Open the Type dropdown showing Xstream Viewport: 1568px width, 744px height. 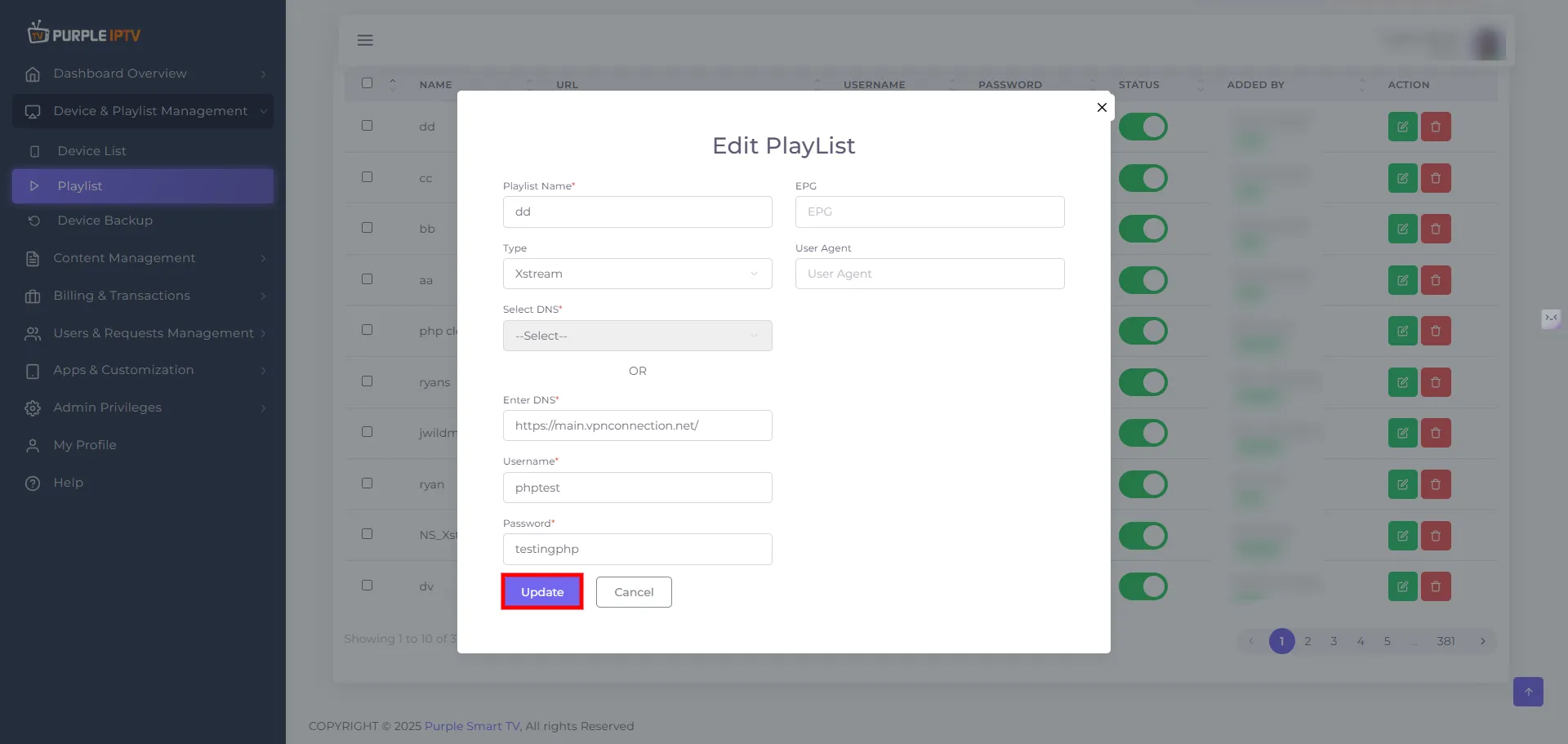[637, 274]
